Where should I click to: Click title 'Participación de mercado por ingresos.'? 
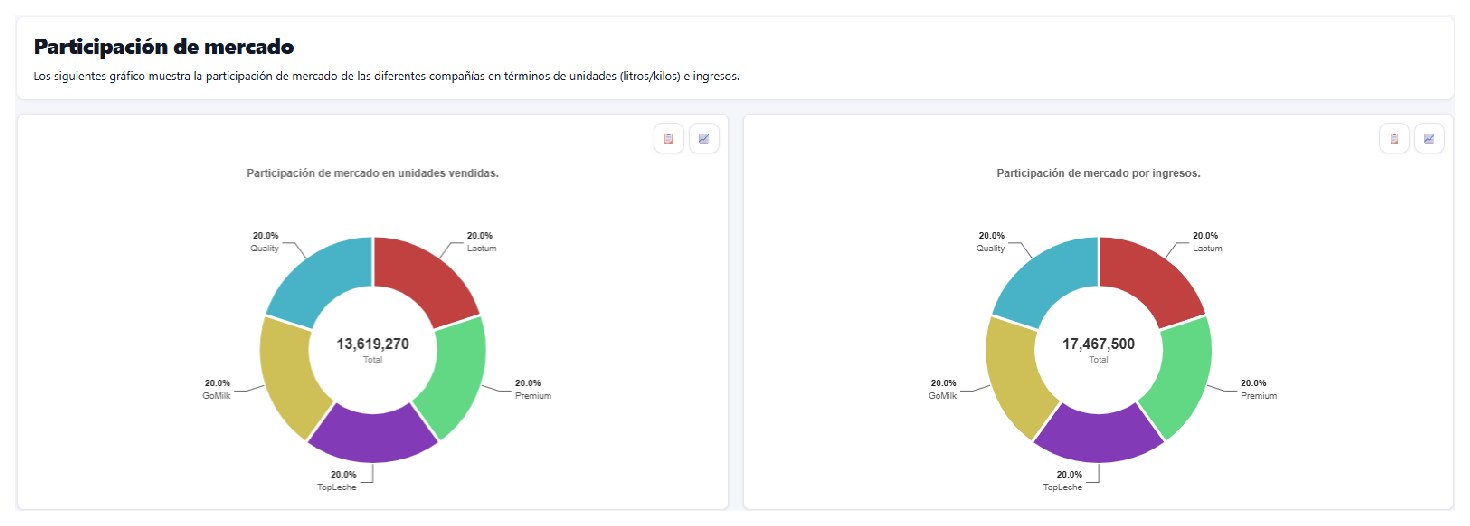[1099, 173]
